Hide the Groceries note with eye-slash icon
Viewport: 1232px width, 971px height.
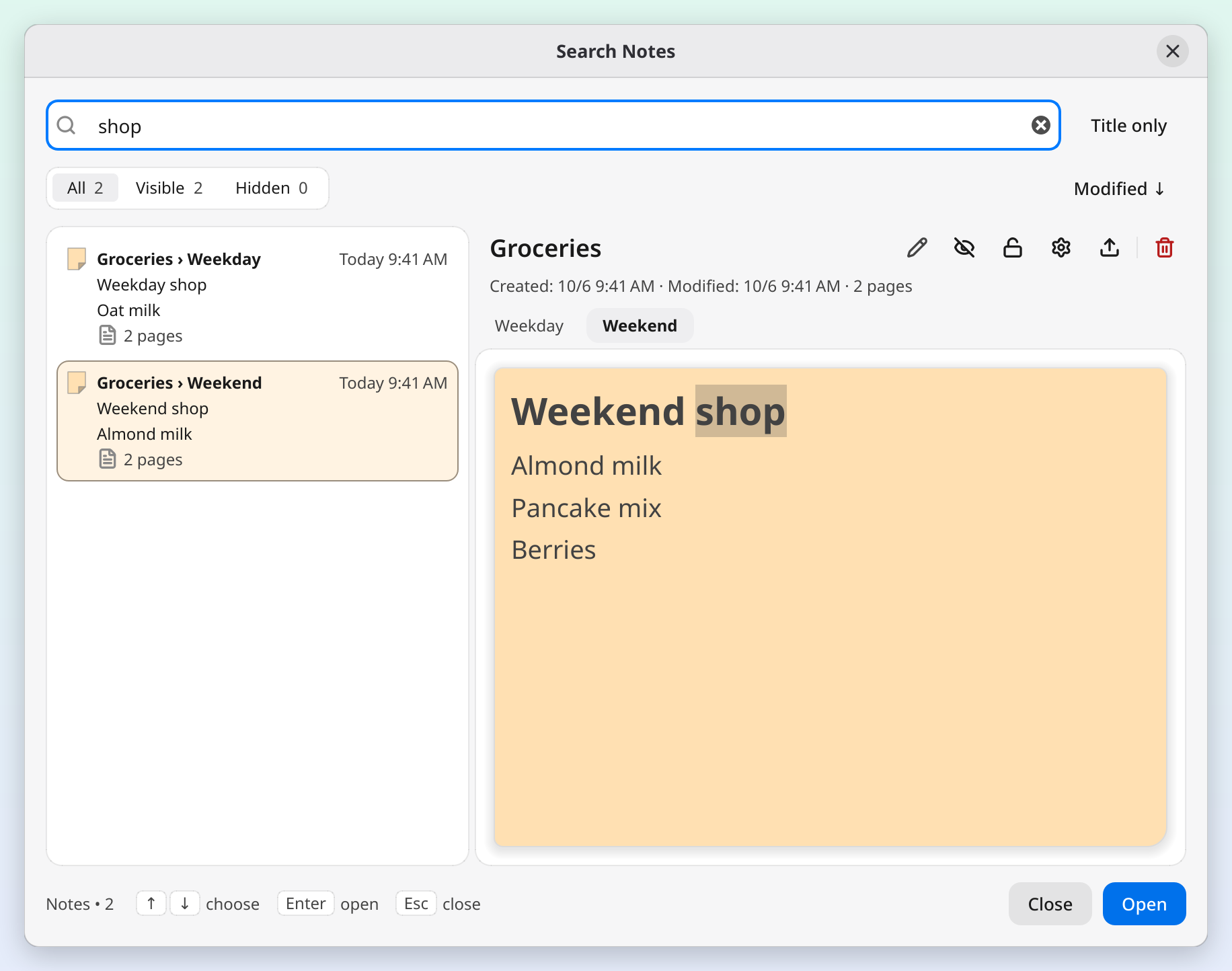click(x=964, y=248)
